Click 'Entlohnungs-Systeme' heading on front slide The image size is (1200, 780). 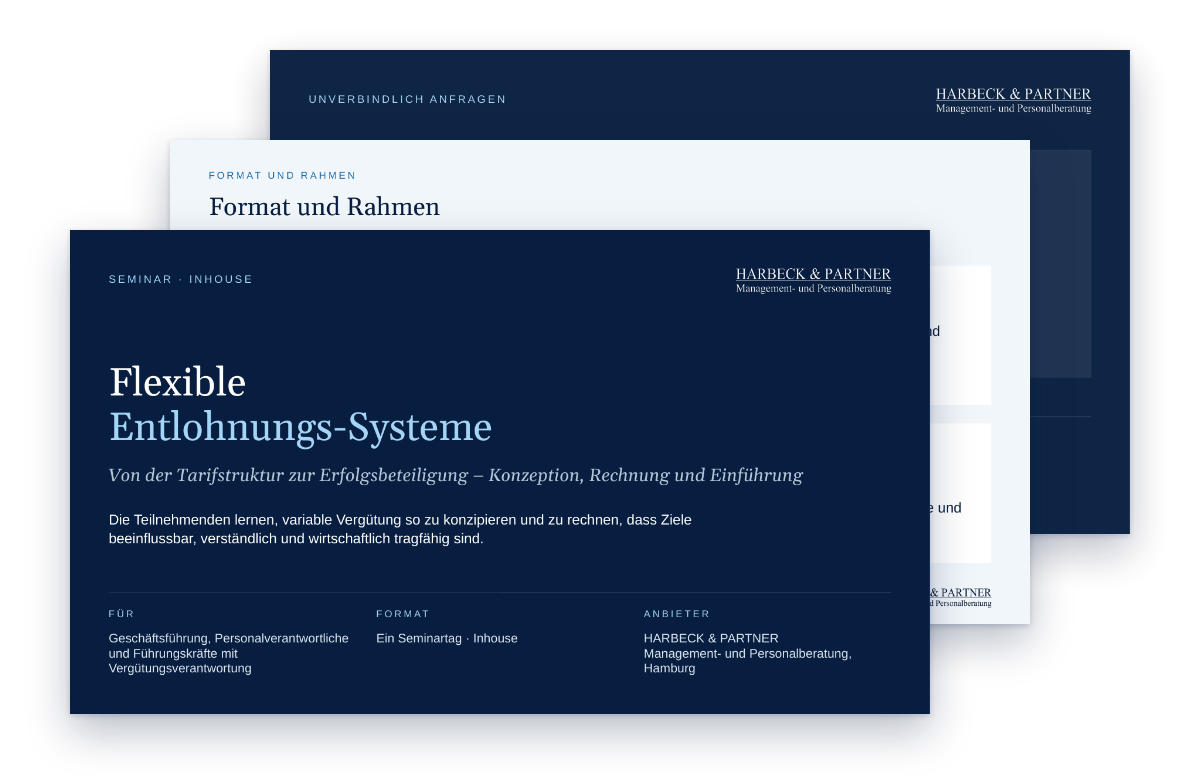(x=300, y=428)
